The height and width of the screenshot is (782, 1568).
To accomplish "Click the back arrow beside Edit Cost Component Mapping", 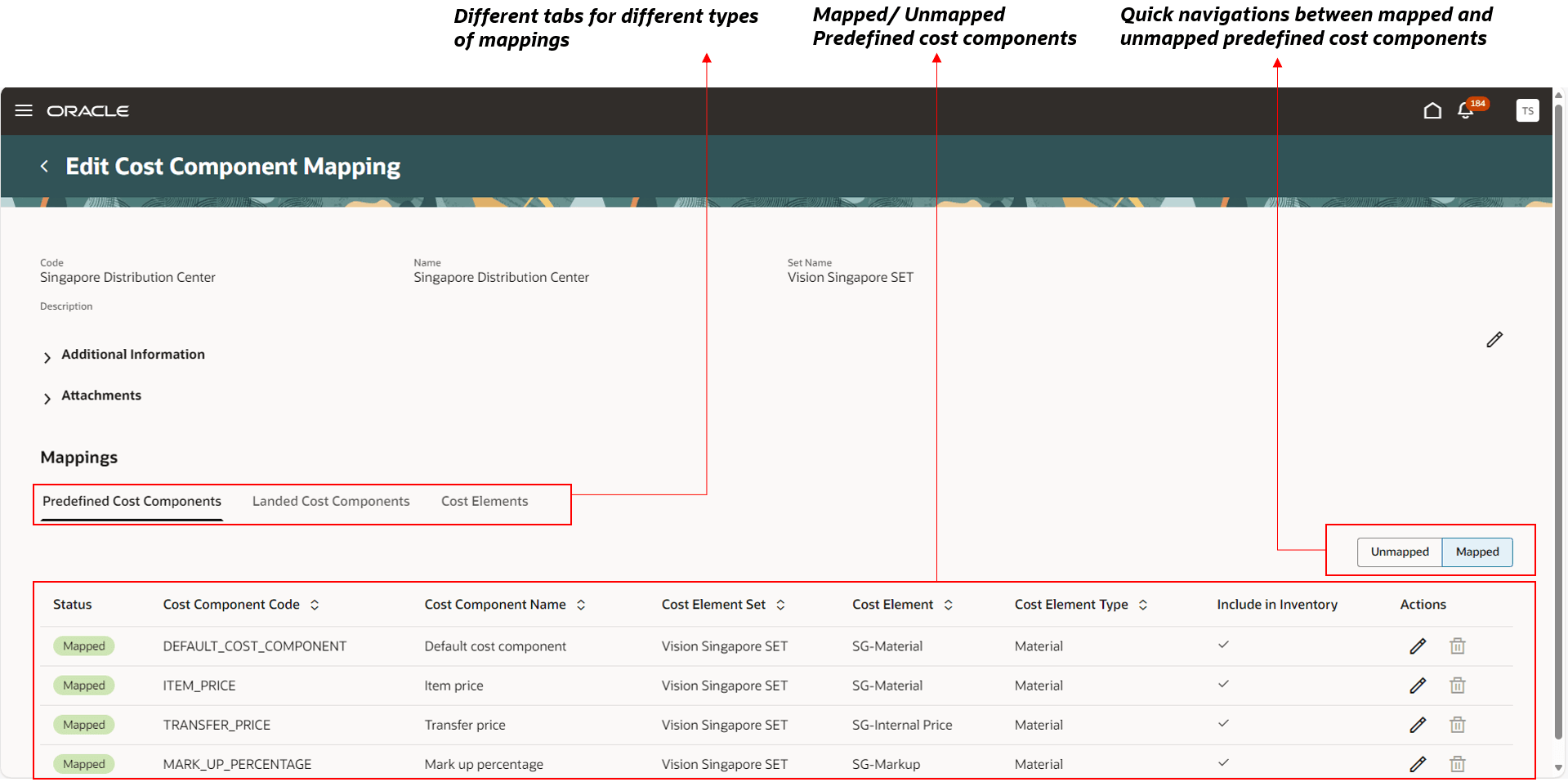I will pyautogui.click(x=45, y=166).
